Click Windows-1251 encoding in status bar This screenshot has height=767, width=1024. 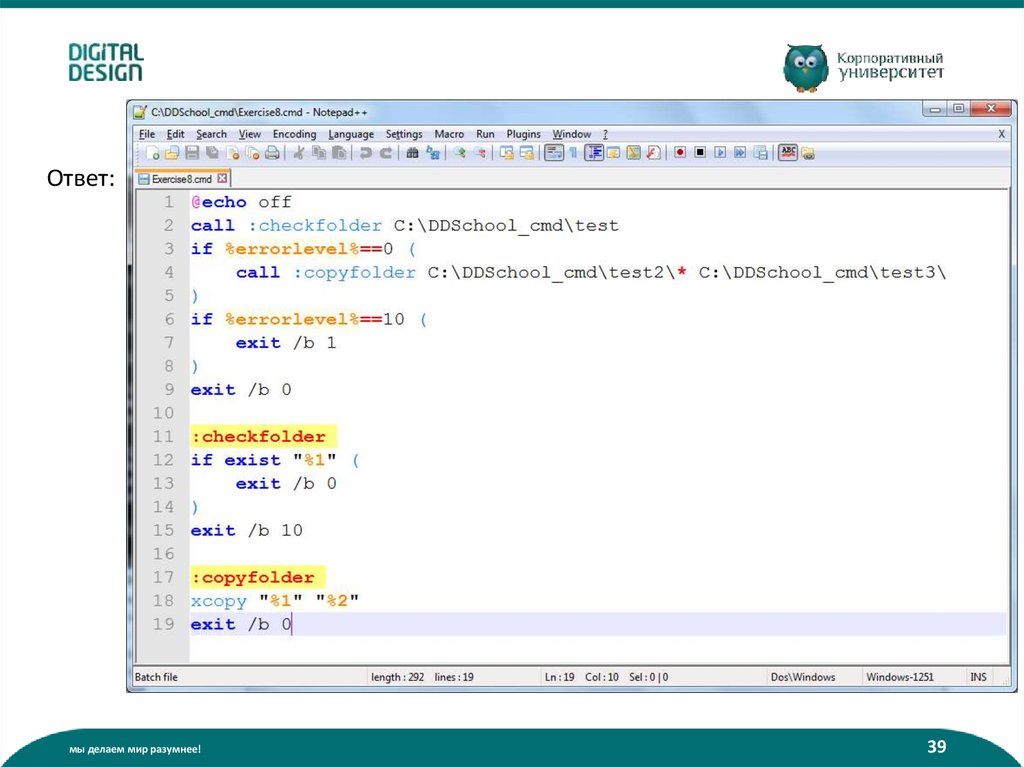pos(899,677)
